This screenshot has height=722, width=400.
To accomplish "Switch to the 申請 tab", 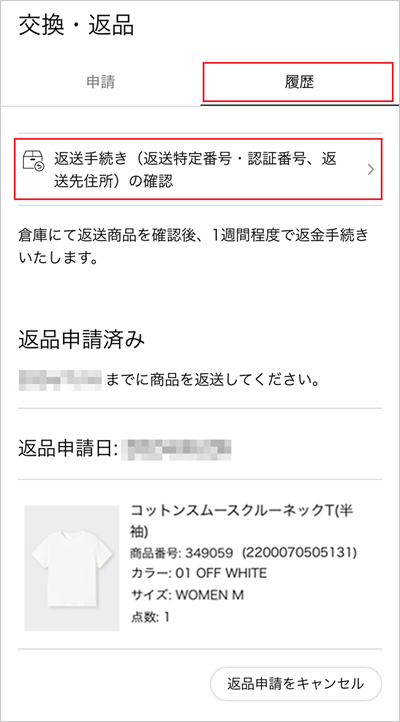I will click(x=100, y=83).
